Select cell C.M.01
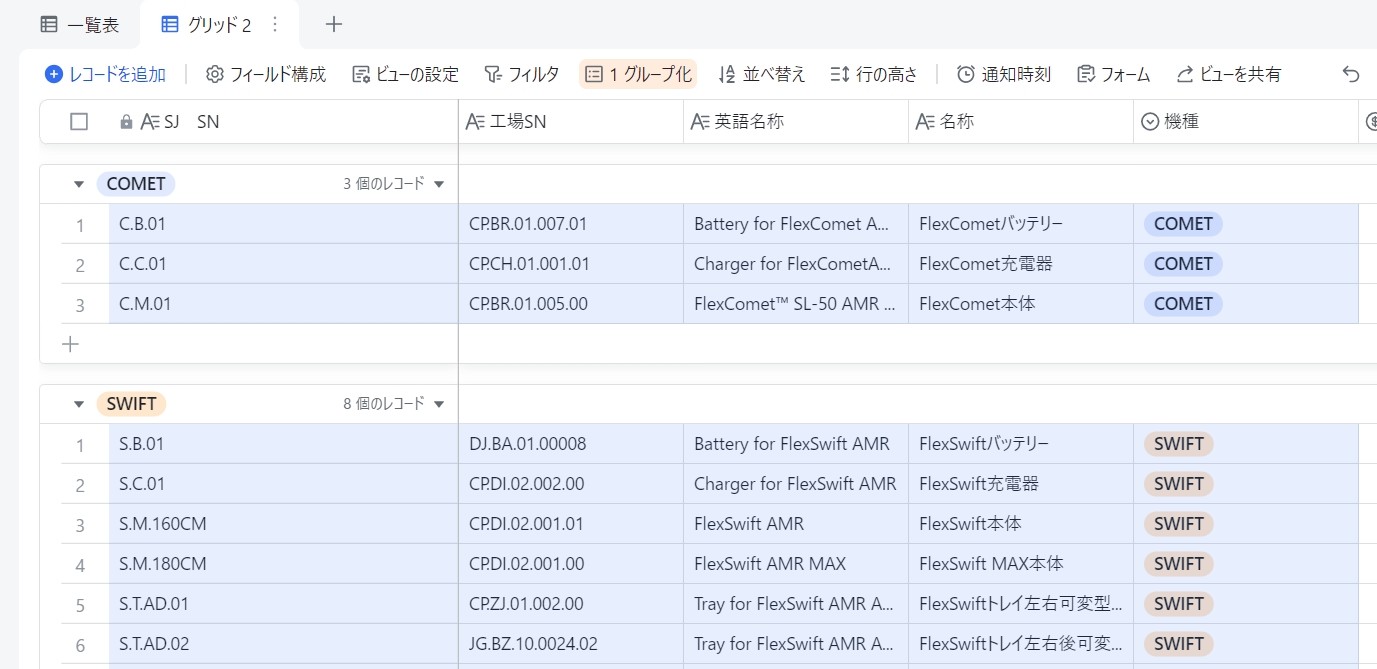Viewport: 1377px width, 669px height. tap(283, 304)
